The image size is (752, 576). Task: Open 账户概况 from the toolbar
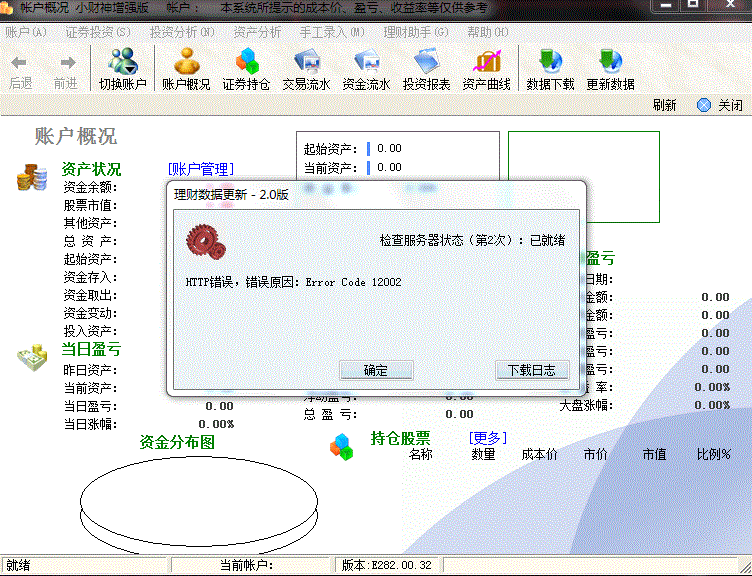pos(186,69)
